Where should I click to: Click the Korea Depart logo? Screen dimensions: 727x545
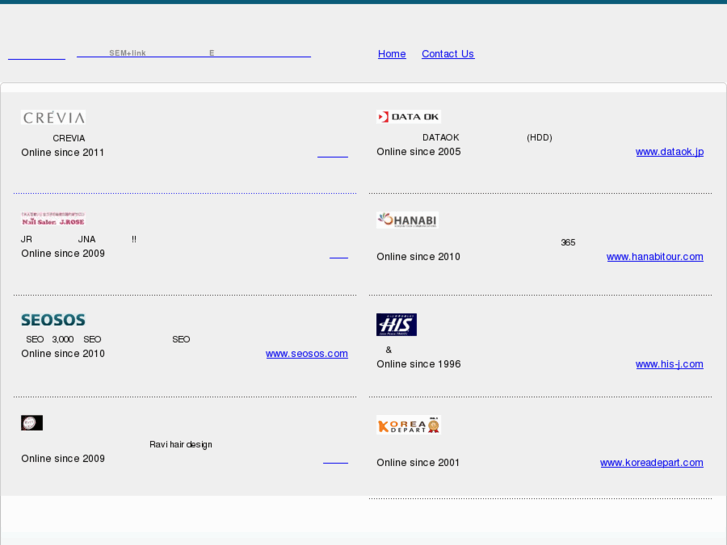click(408, 424)
